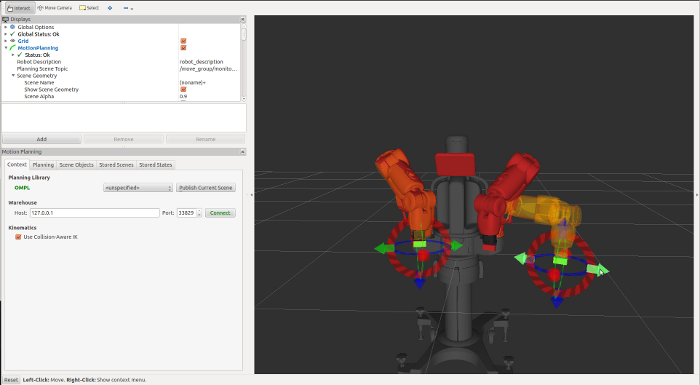The image size is (700, 385).
Task: Click the right arm blue down arrow marker
Action: [556, 302]
